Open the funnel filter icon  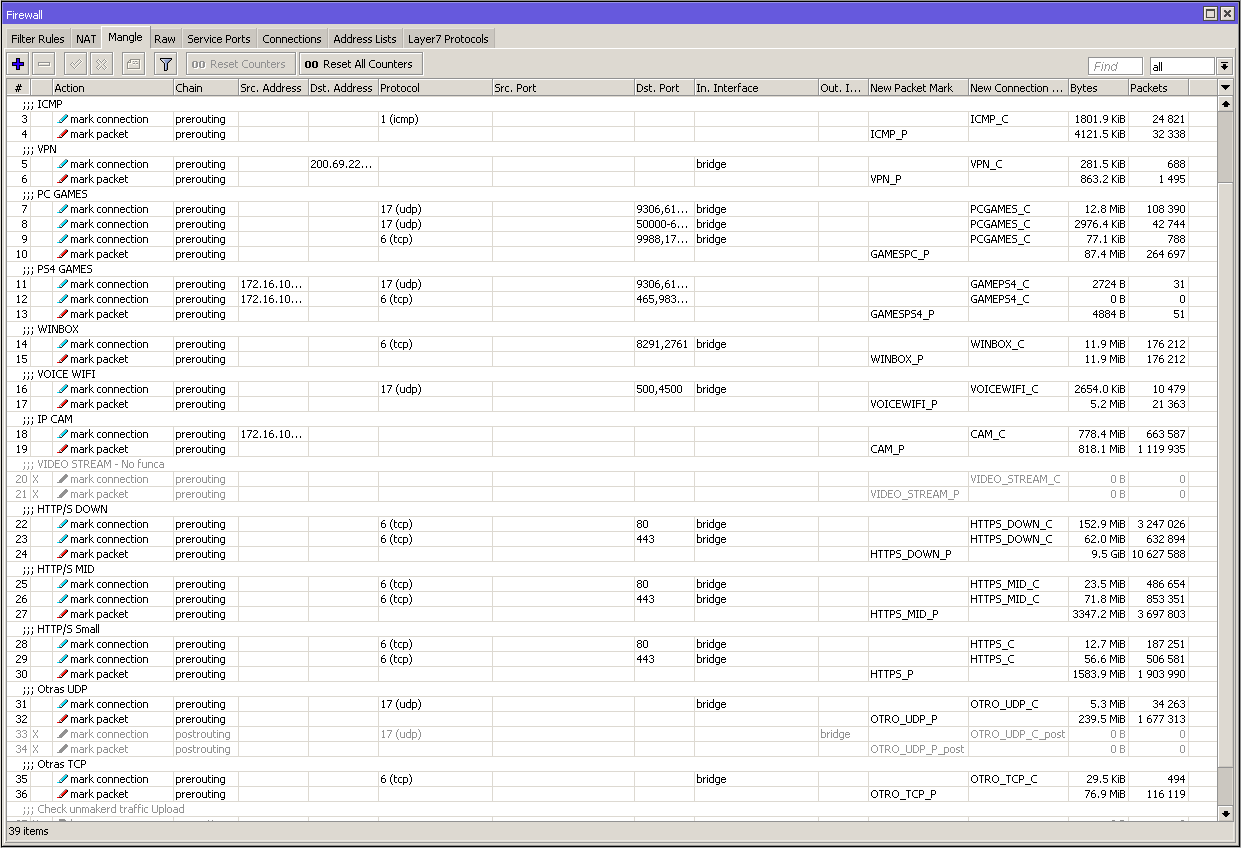[x=166, y=64]
